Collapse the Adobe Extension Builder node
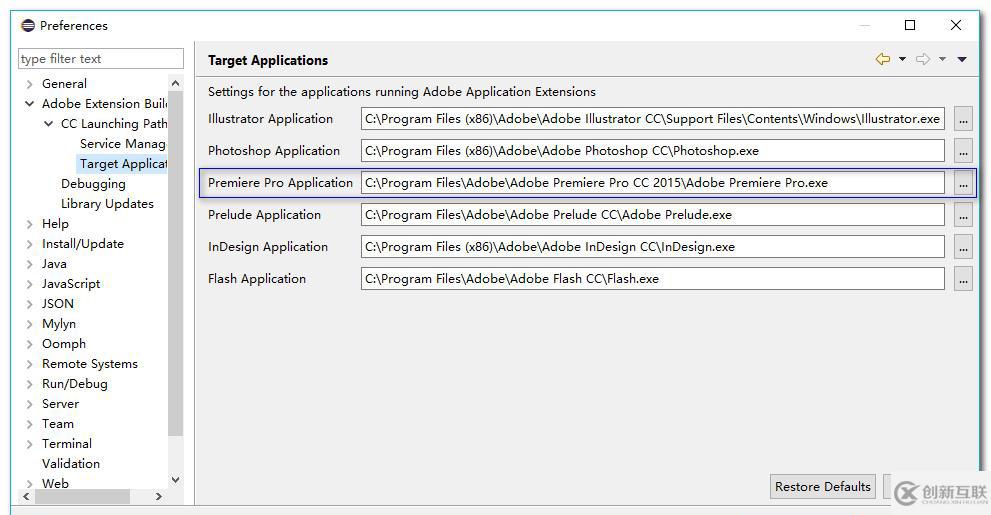 [x=29, y=104]
